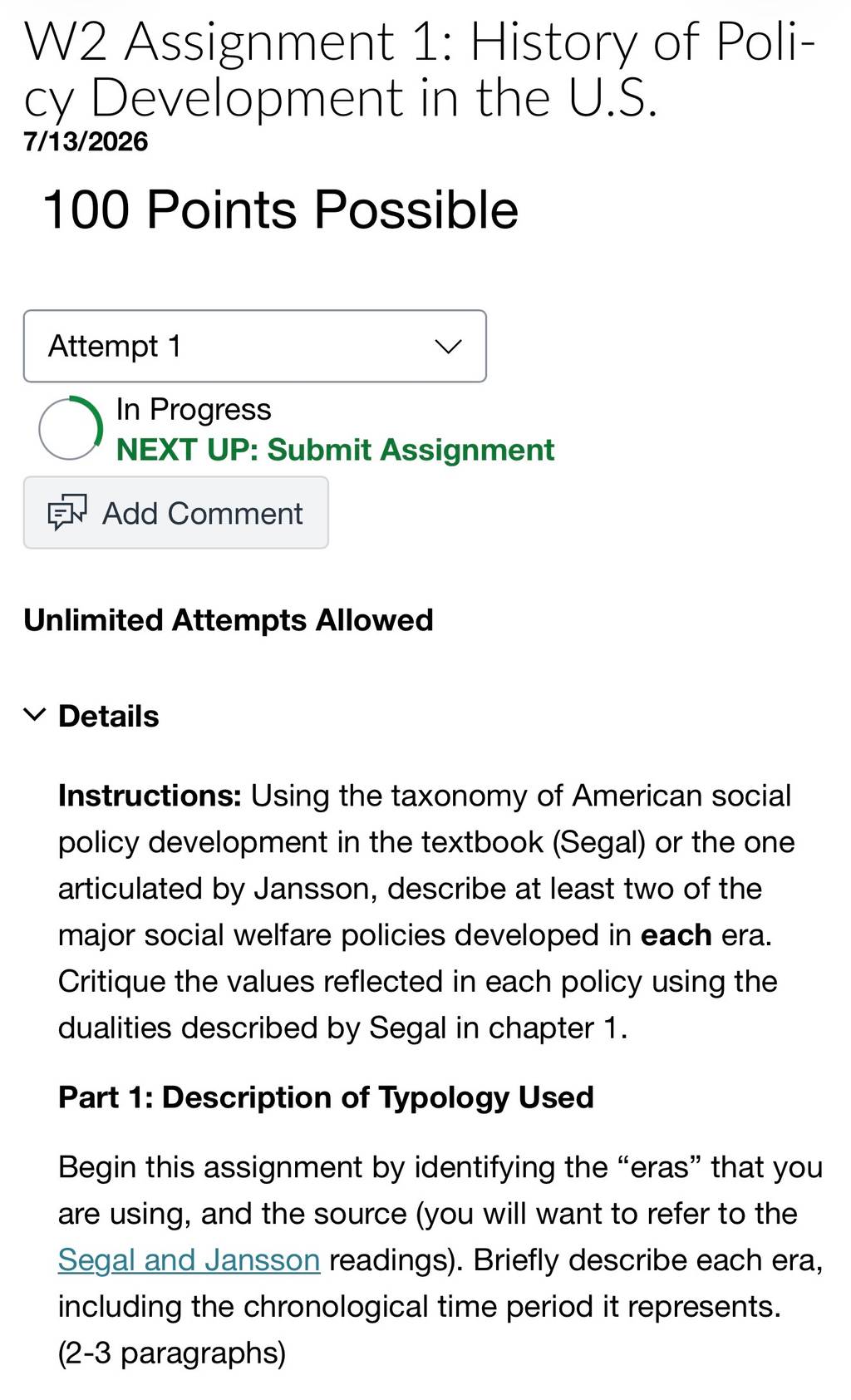Viewport: 851px width, 1400px height.
Task: Click the 'Begin this assignment by identifying' paragraph
Action: pyautogui.click(x=440, y=1260)
